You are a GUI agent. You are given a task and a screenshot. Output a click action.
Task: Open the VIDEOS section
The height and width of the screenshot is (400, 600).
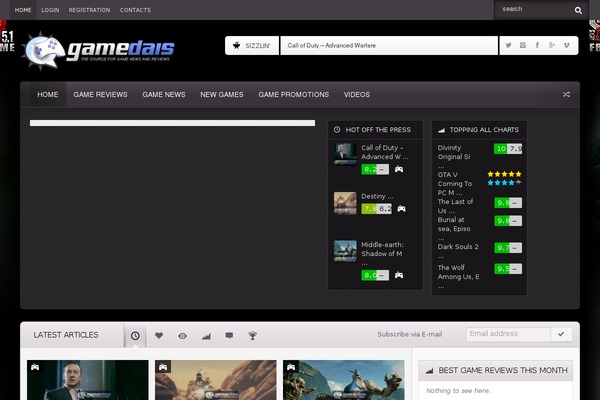tap(357, 95)
